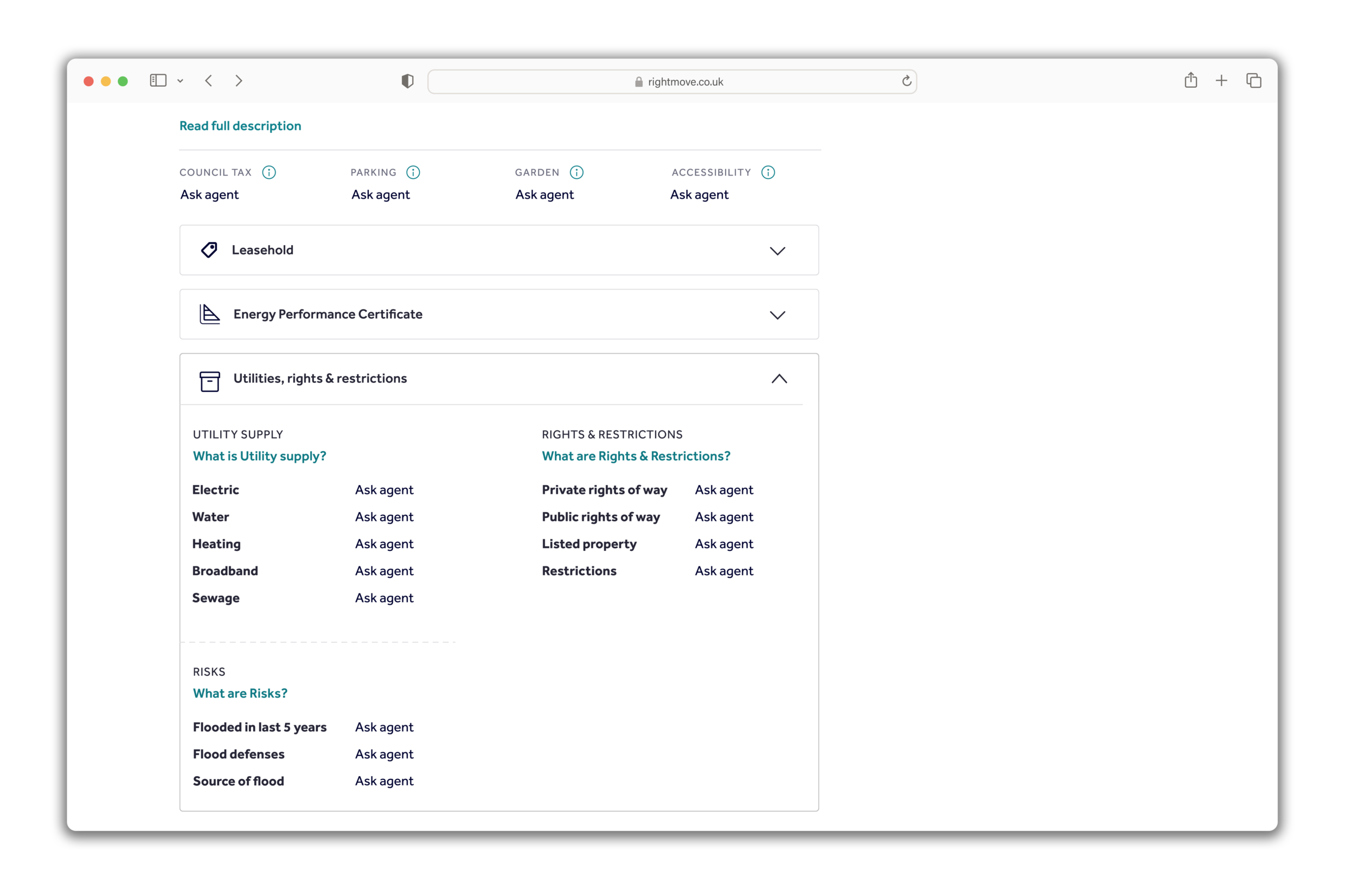Show the tab overview

(1253, 80)
